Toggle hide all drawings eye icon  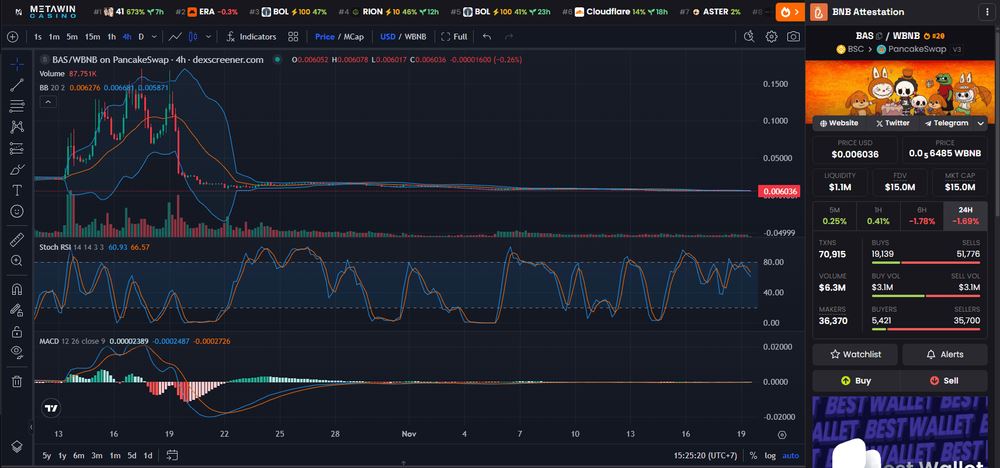(x=17, y=353)
